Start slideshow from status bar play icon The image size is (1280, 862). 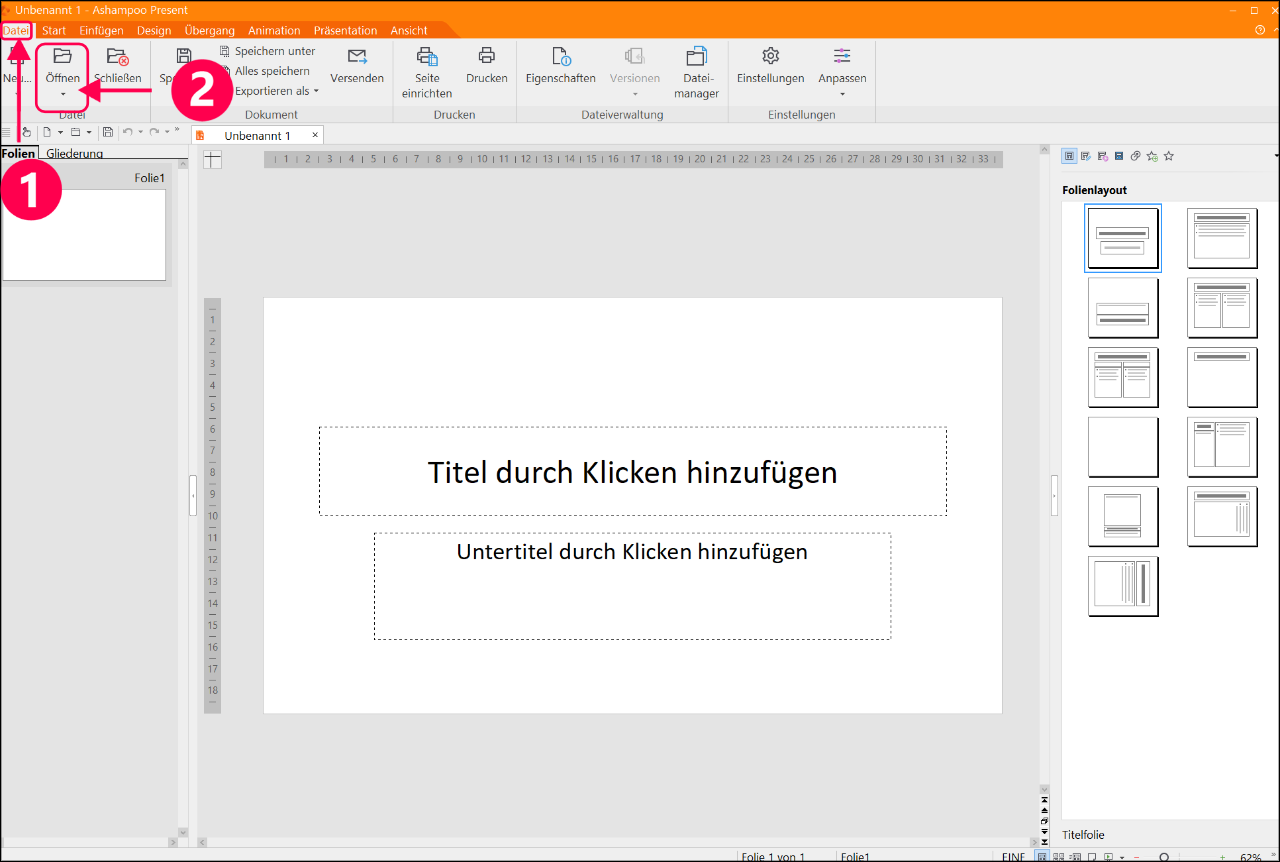1108,857
